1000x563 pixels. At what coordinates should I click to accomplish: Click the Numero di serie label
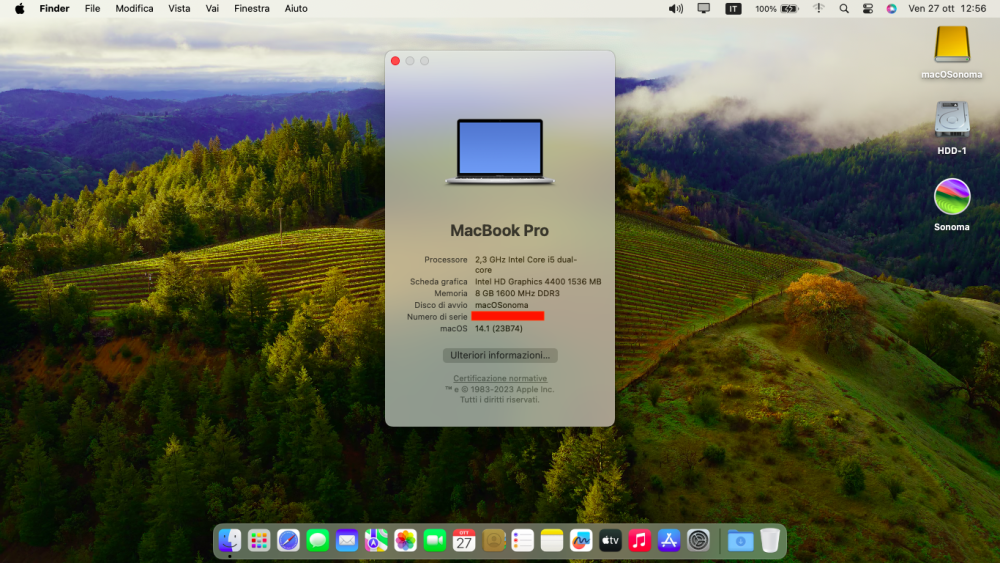pyautogui.click(x=437, y=317)
